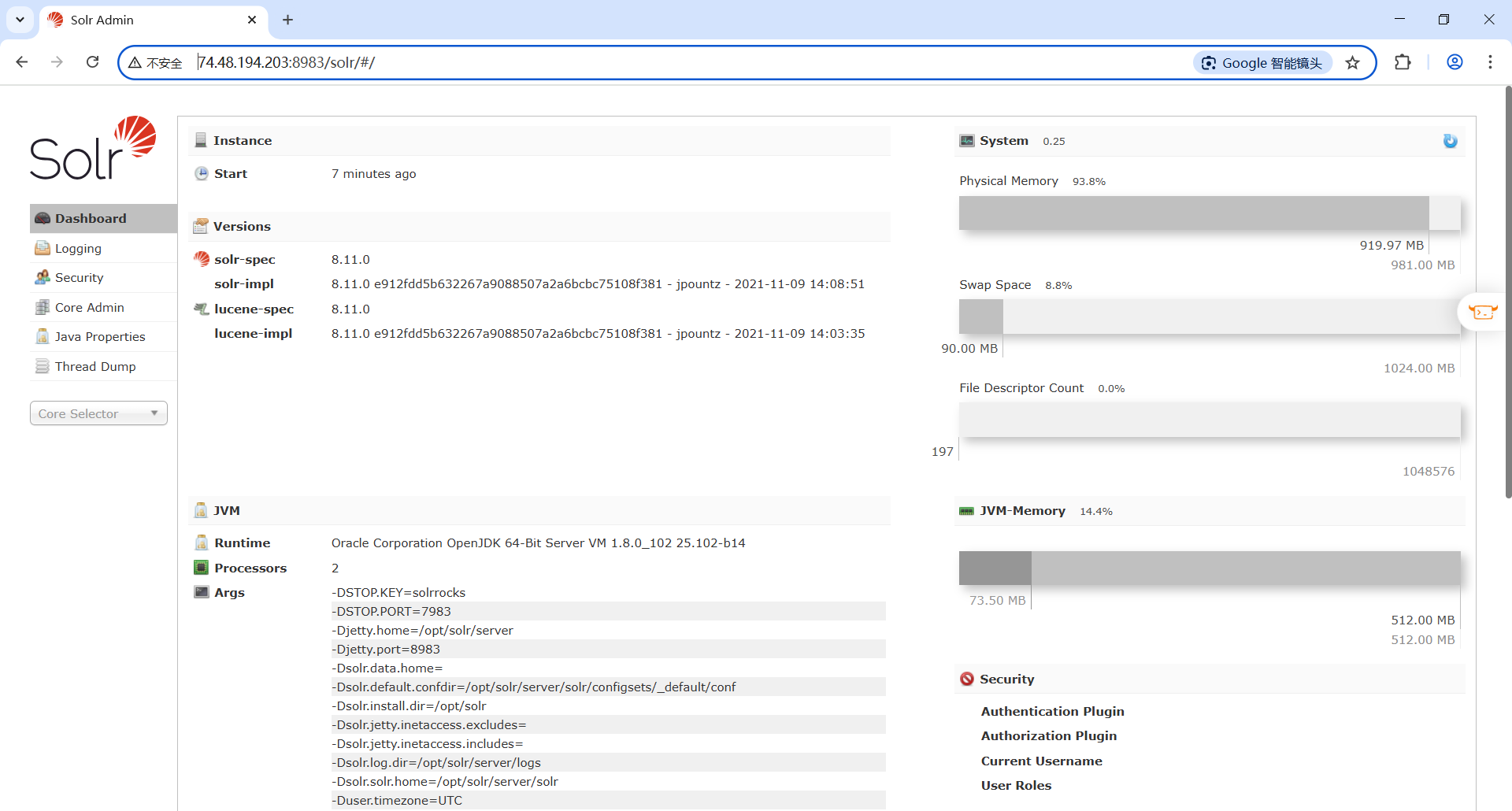Click the Authorization Plugin label
This screenshot has width=1512, height=811.
coord(1049,736)
